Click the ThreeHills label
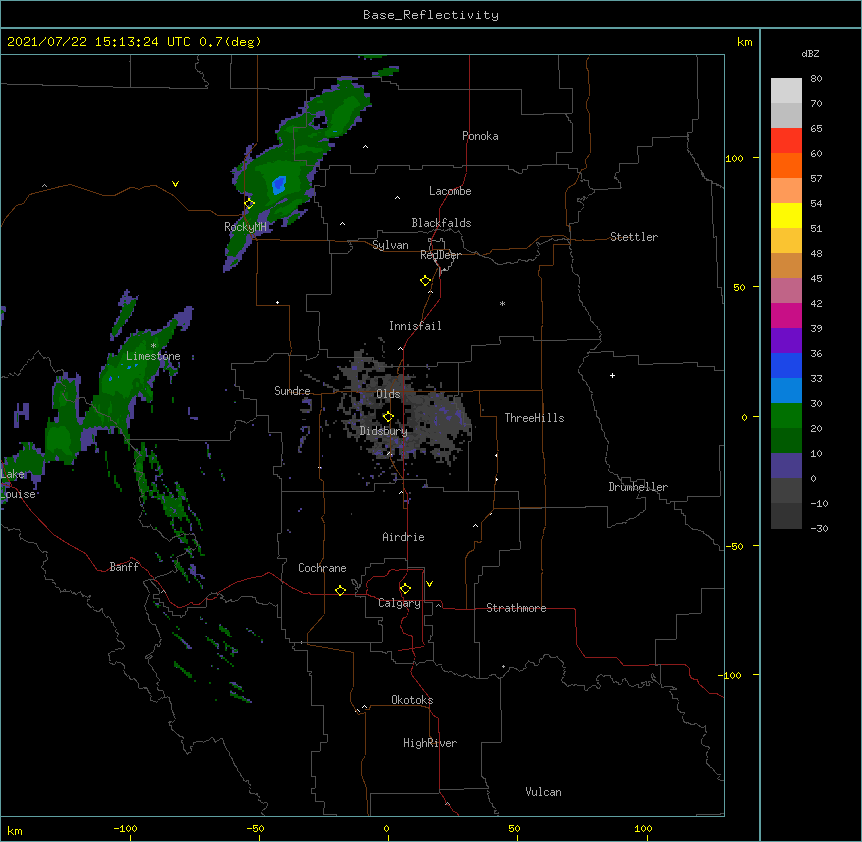 [534, 418]
